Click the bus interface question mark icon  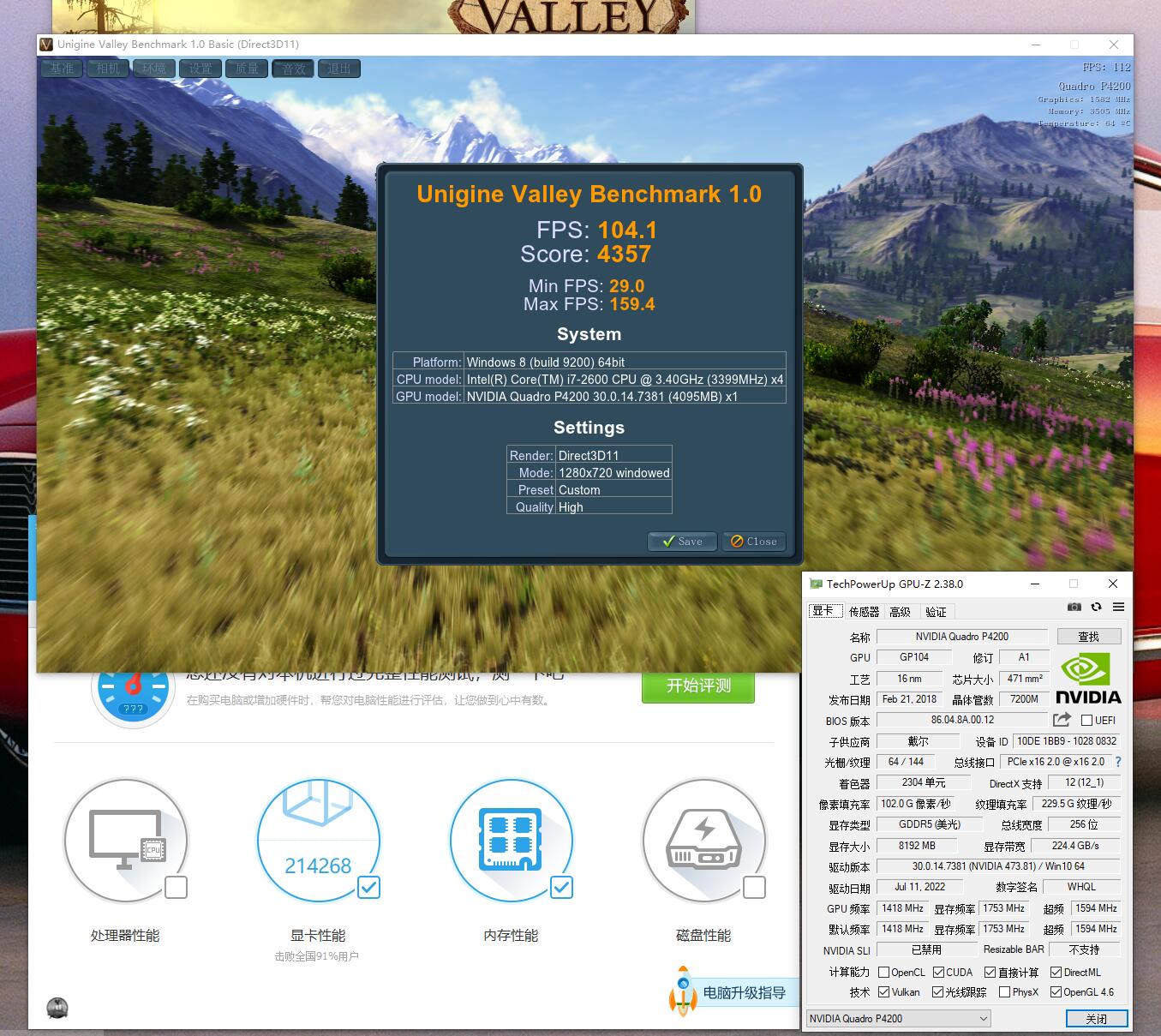(1118, 762)
